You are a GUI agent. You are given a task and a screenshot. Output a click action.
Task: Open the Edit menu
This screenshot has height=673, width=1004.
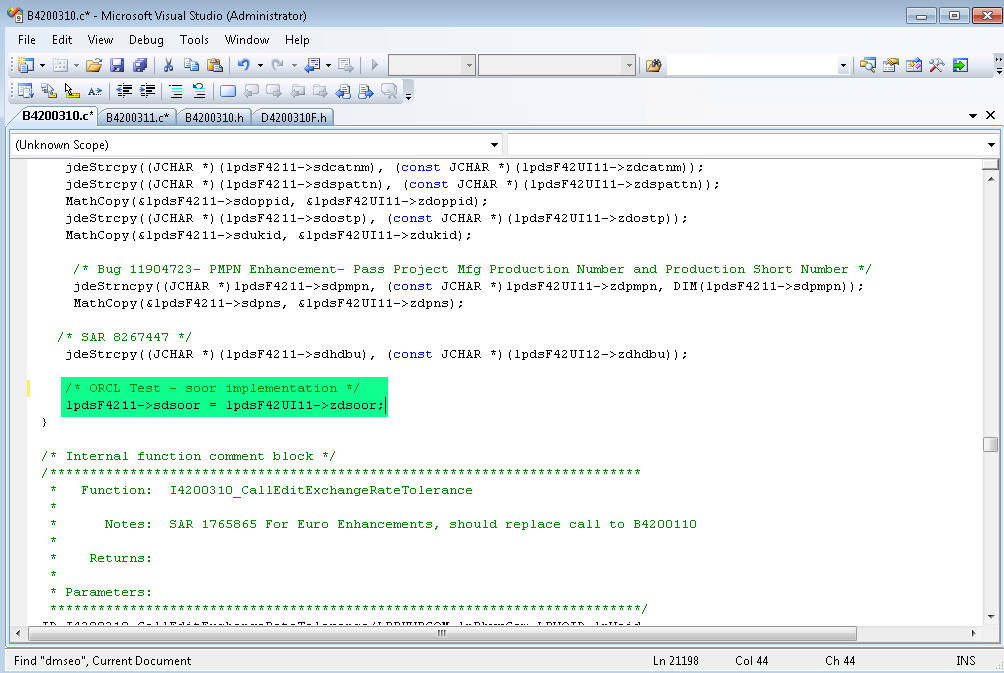tap(61, 40)
